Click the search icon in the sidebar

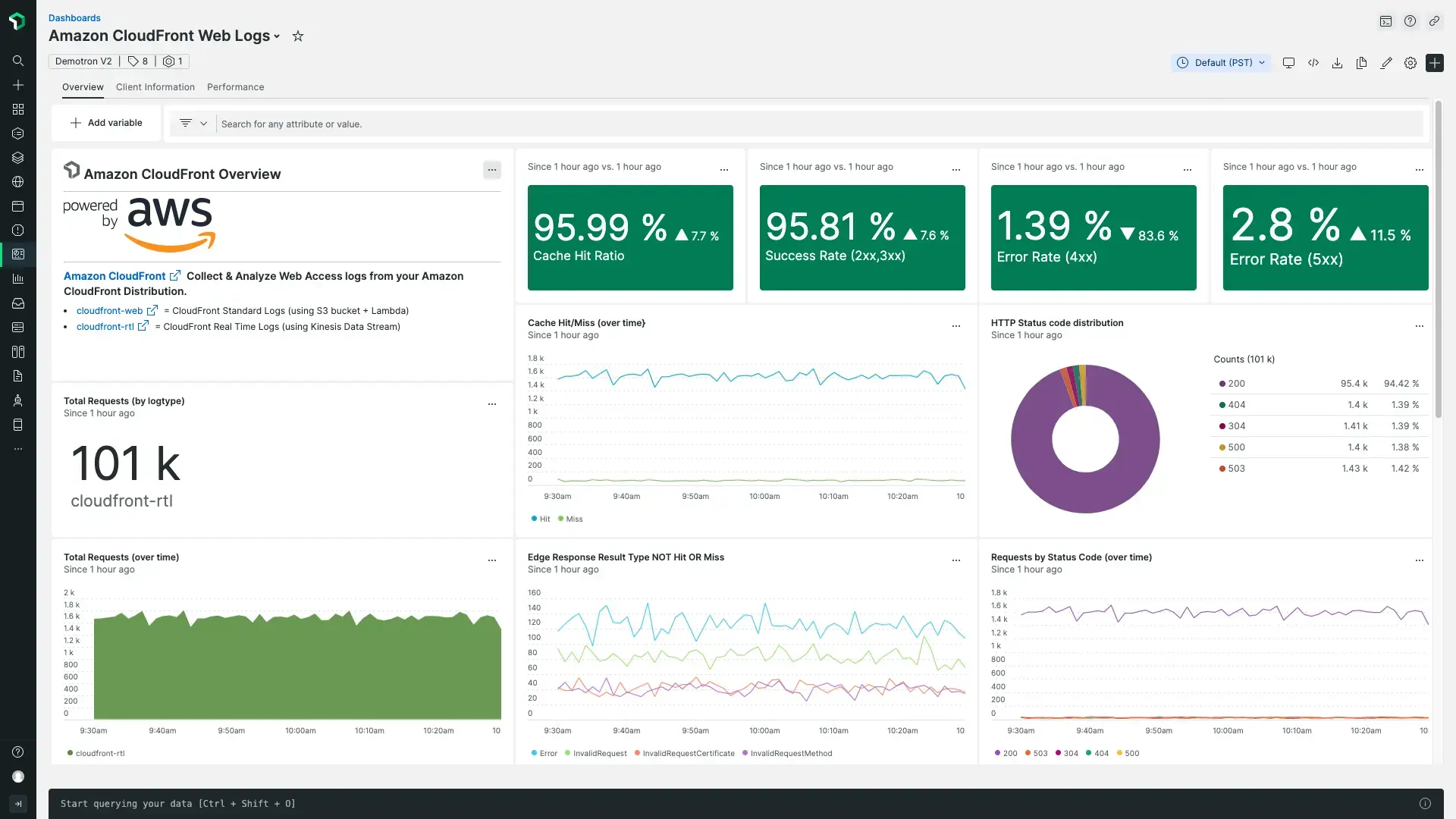[18, 61]
